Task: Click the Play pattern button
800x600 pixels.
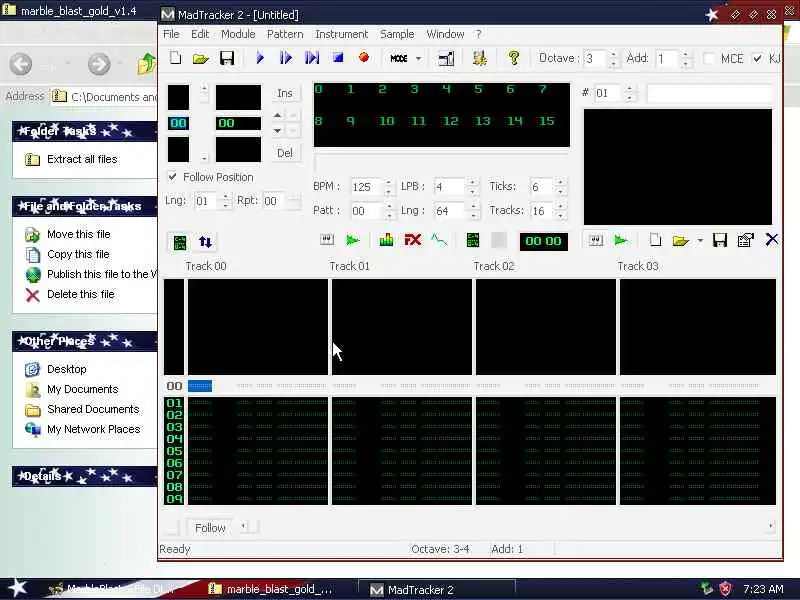Action: (x=286, y=58)
